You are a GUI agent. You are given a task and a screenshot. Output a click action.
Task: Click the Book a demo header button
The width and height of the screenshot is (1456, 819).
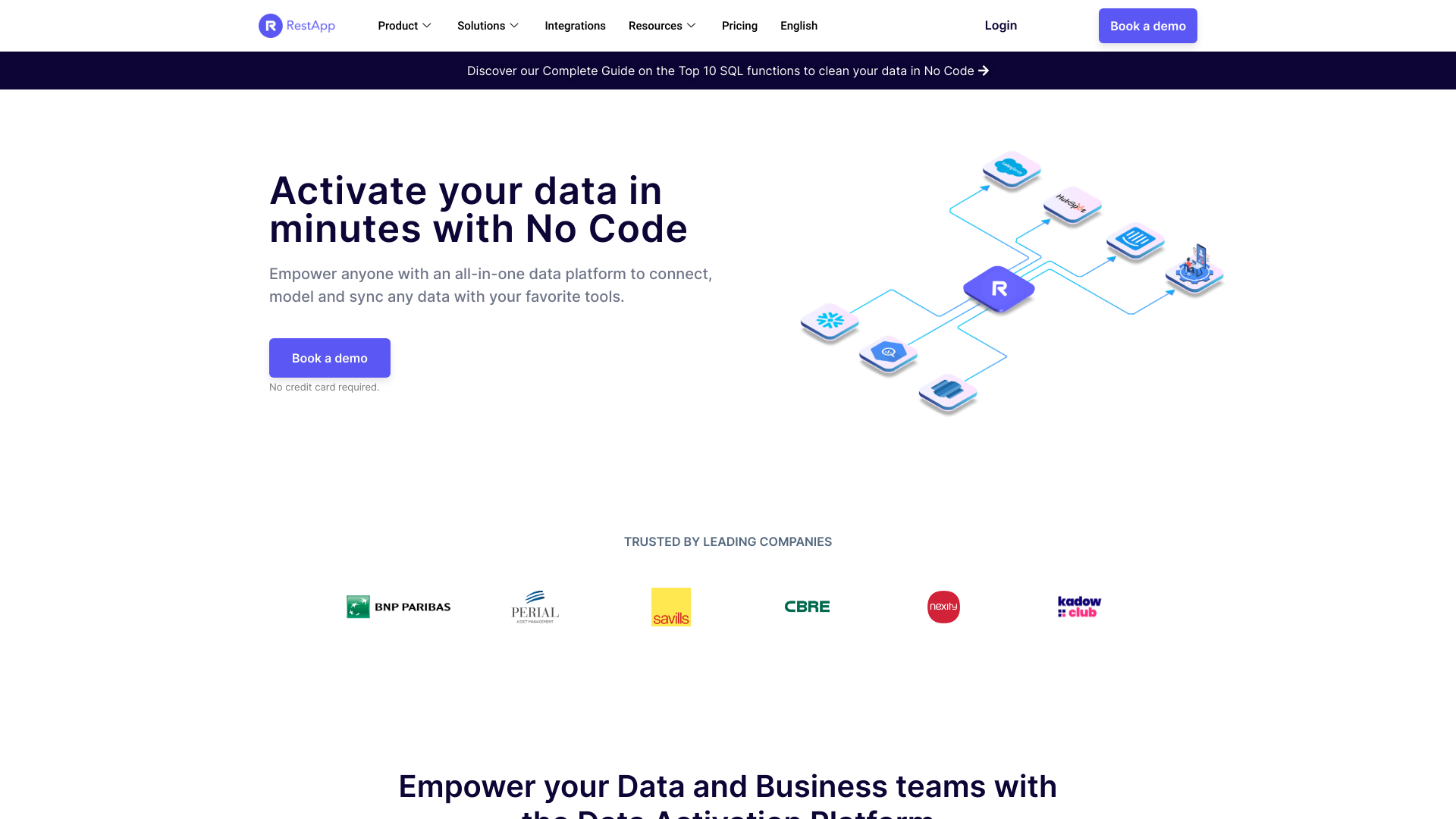tap(1148, 25)
